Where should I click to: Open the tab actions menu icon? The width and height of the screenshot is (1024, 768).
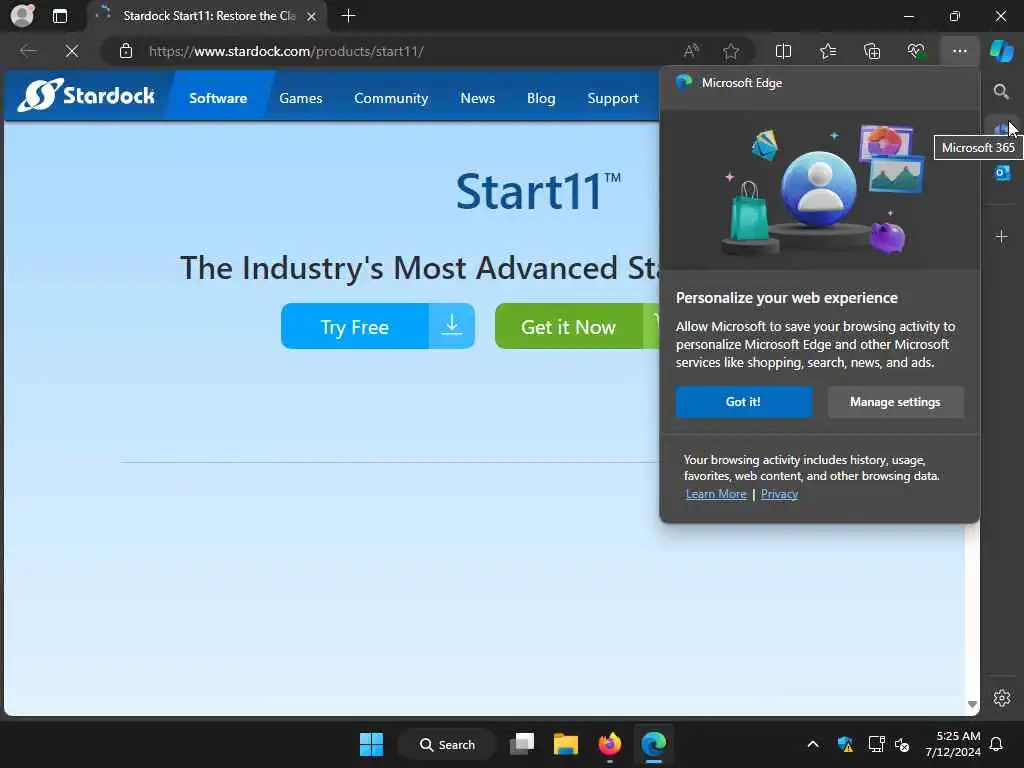point(59,16)
